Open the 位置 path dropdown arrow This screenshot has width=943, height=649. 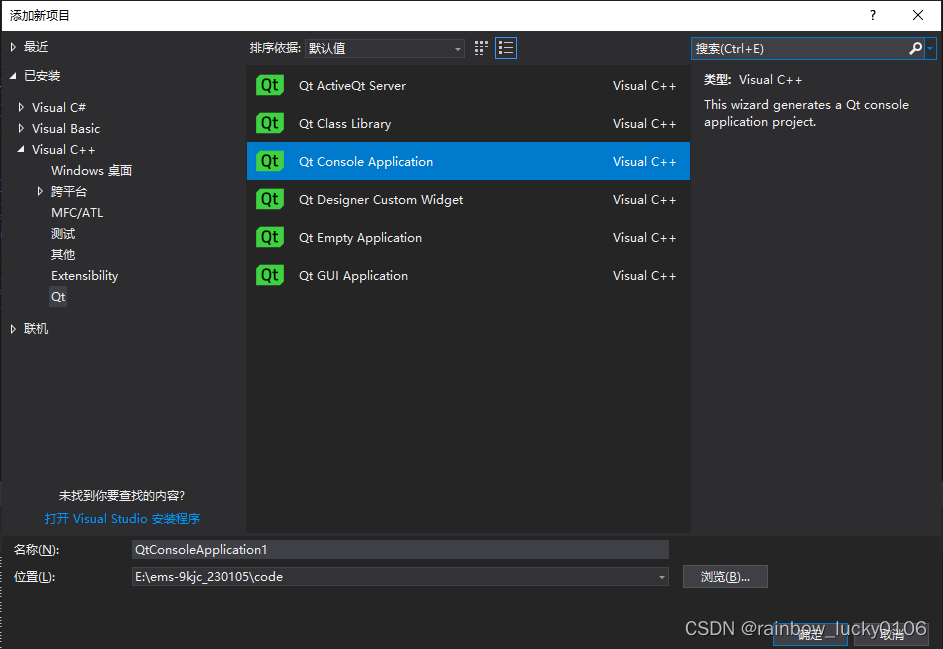coord(660,576)
